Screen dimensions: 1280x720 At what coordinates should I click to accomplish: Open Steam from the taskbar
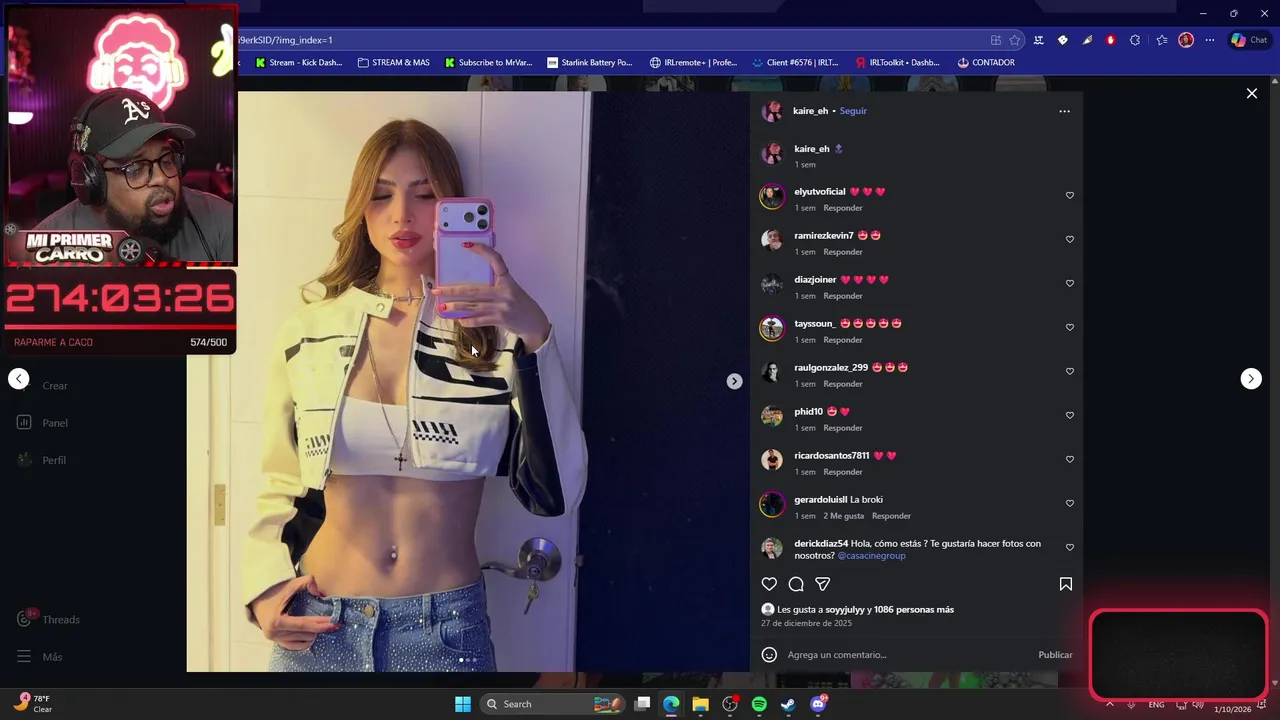click(x=788, y=704)
